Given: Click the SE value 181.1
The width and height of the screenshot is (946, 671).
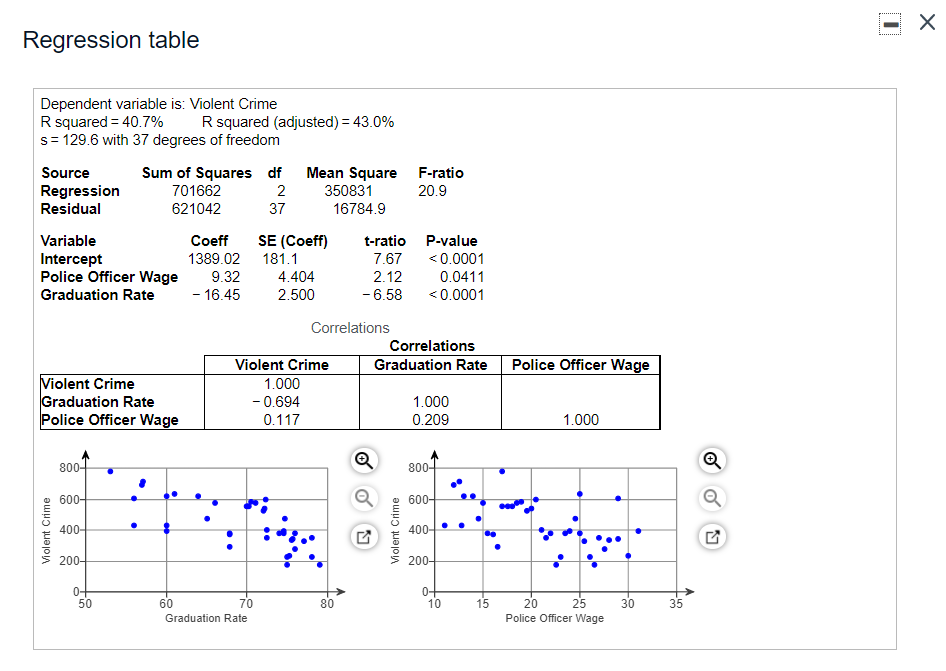Looking at the screenshot, I should tap(280, 259).
